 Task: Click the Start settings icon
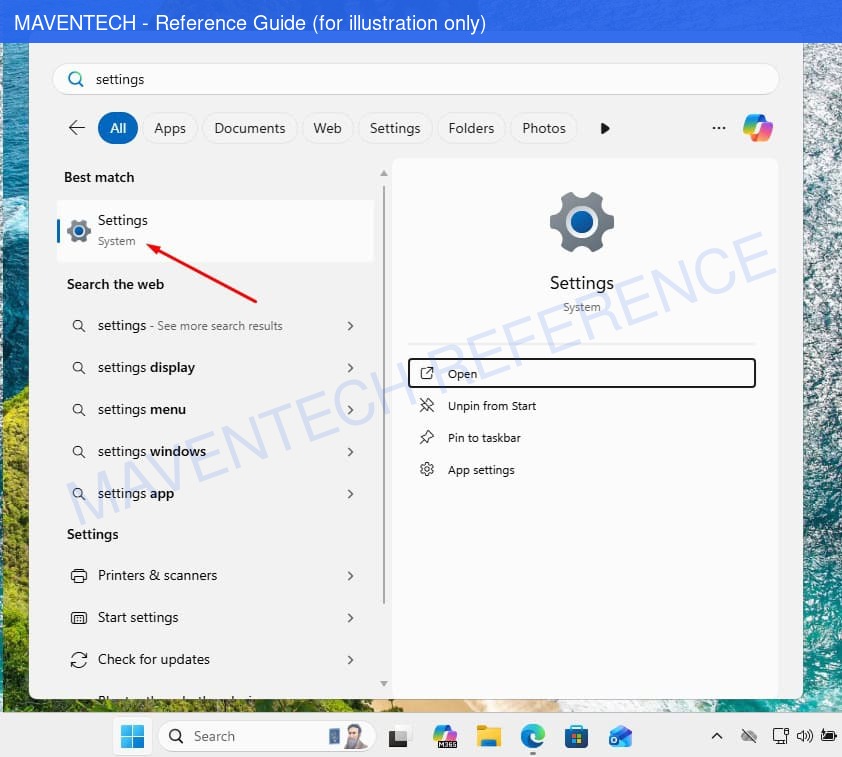coord(79,618)
